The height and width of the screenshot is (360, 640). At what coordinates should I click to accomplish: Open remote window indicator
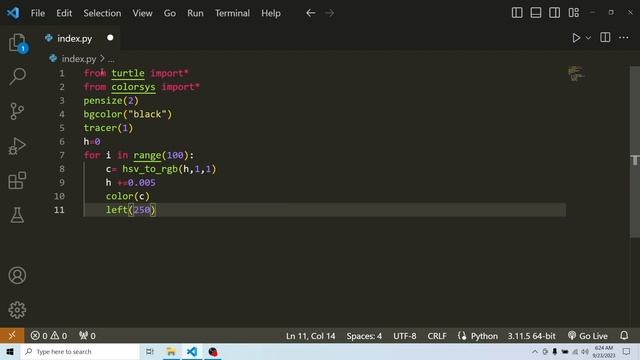pyautogui.click(x=12, y=336)
